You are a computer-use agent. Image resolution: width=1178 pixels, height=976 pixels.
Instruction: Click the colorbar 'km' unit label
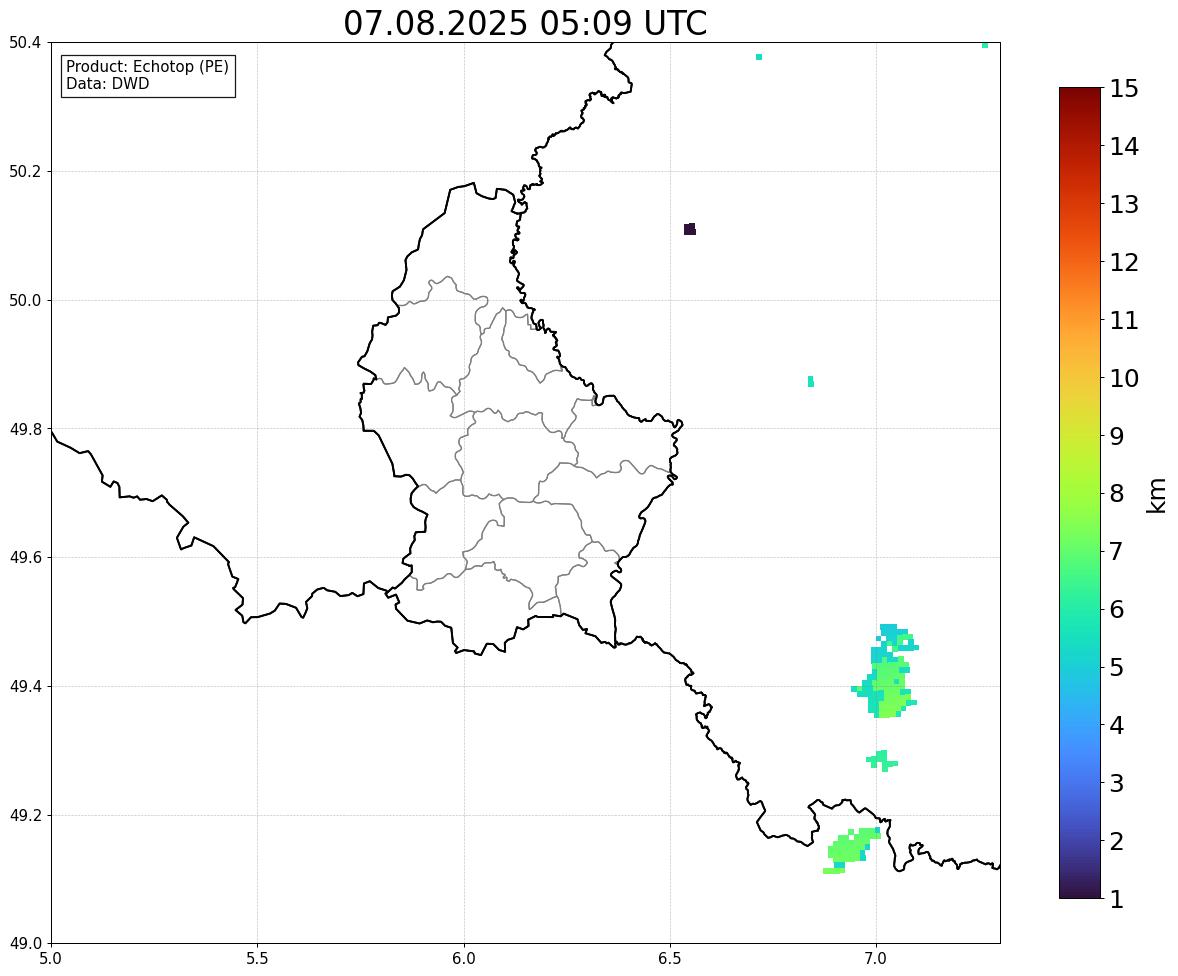pos(1157,496)
